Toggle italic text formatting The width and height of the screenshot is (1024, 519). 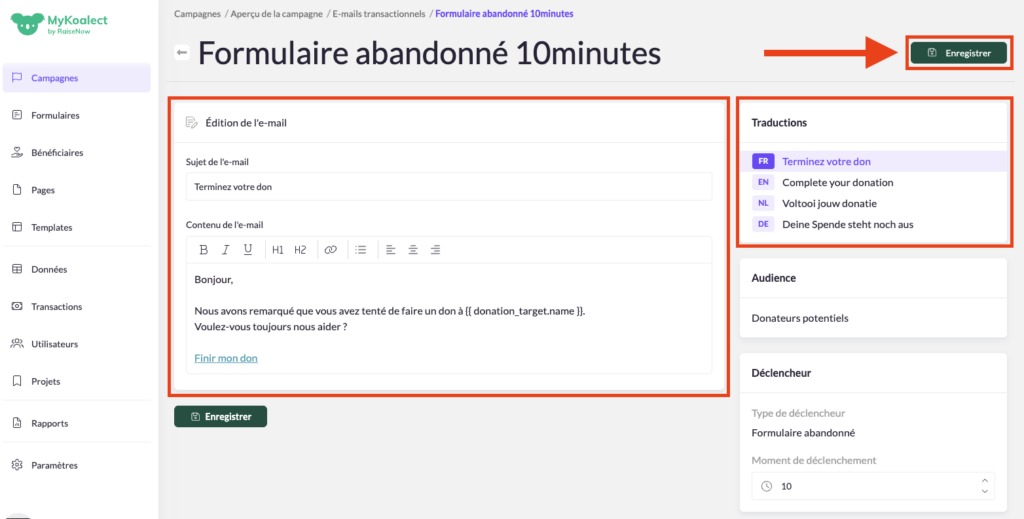coord(226,250)
